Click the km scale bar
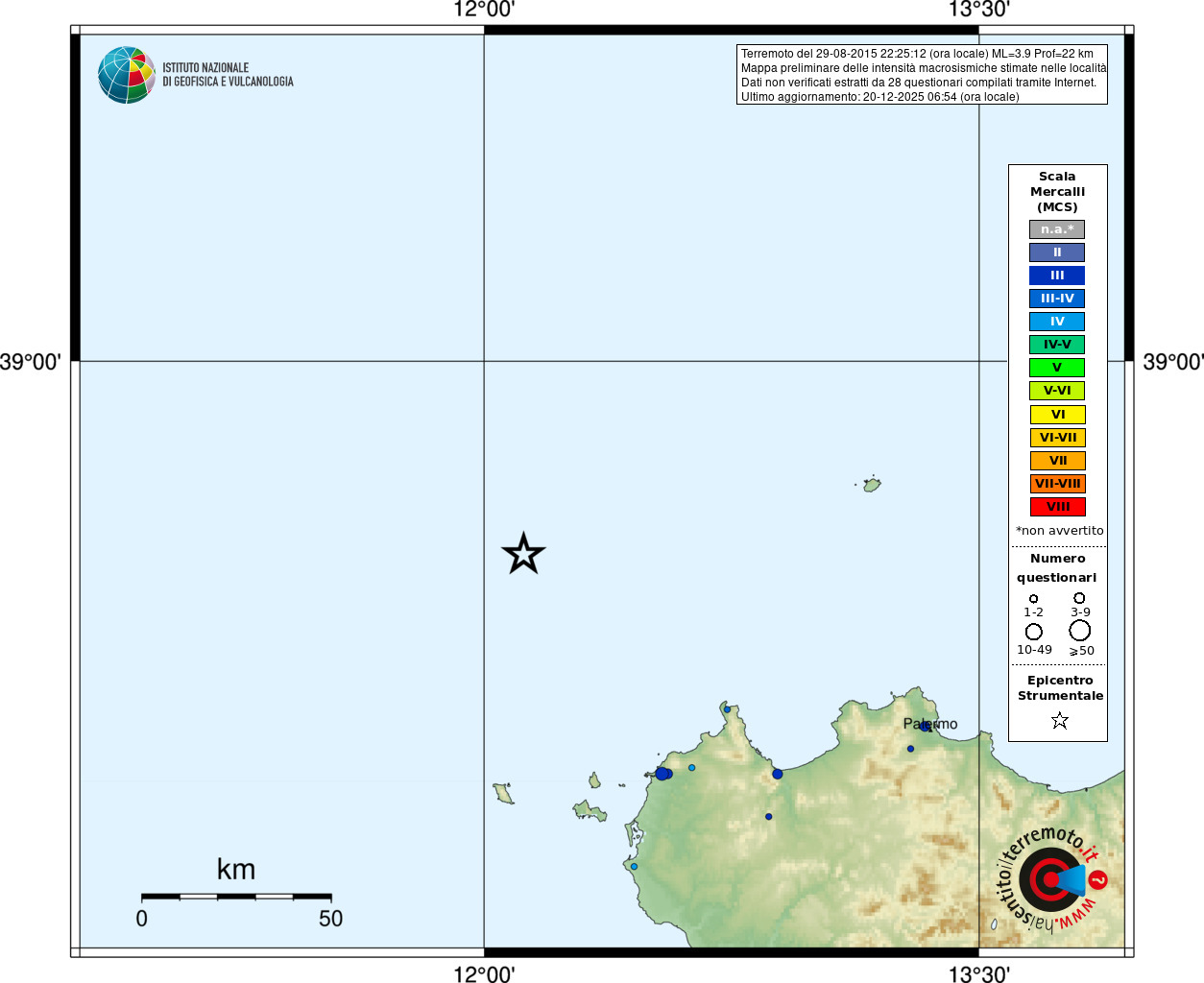Screen dimensions: 1204x983 pyautogui.click(x=236, y=897)
